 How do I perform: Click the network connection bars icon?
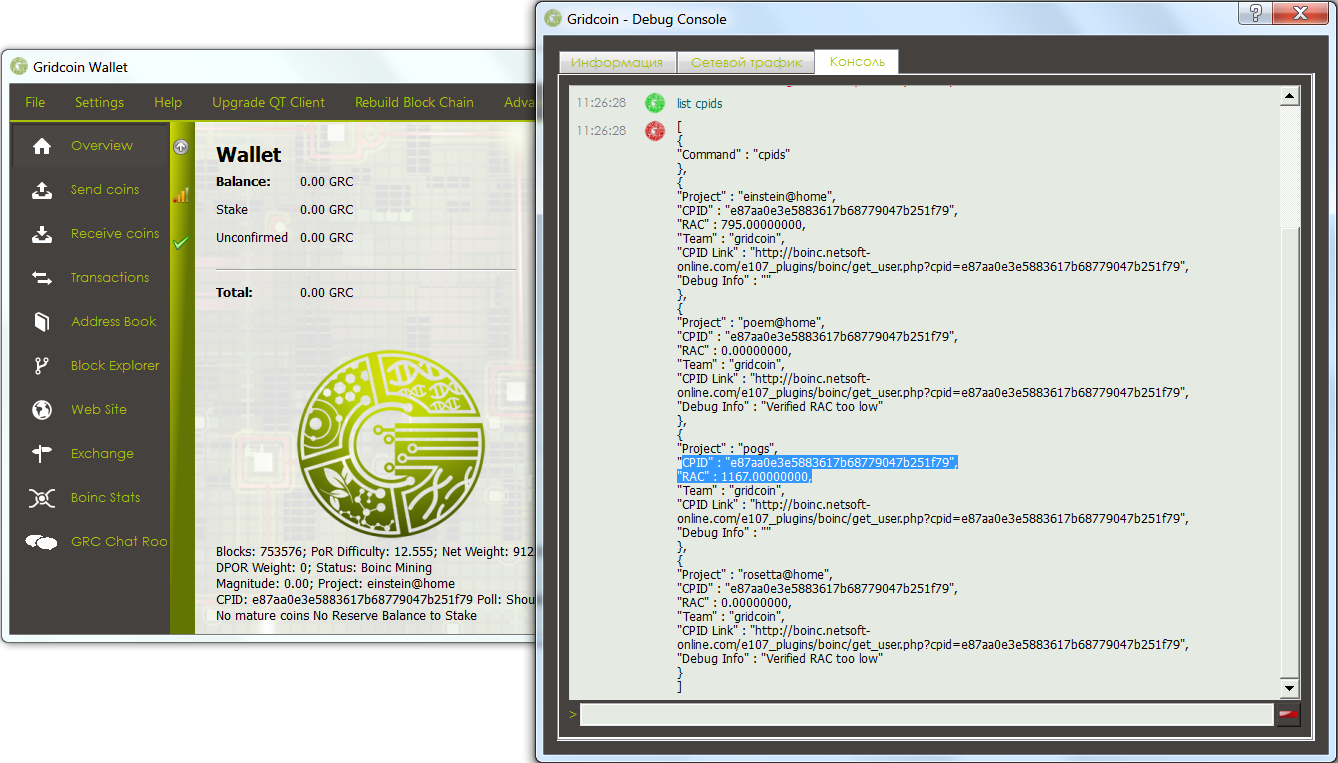tap(181, 195)
